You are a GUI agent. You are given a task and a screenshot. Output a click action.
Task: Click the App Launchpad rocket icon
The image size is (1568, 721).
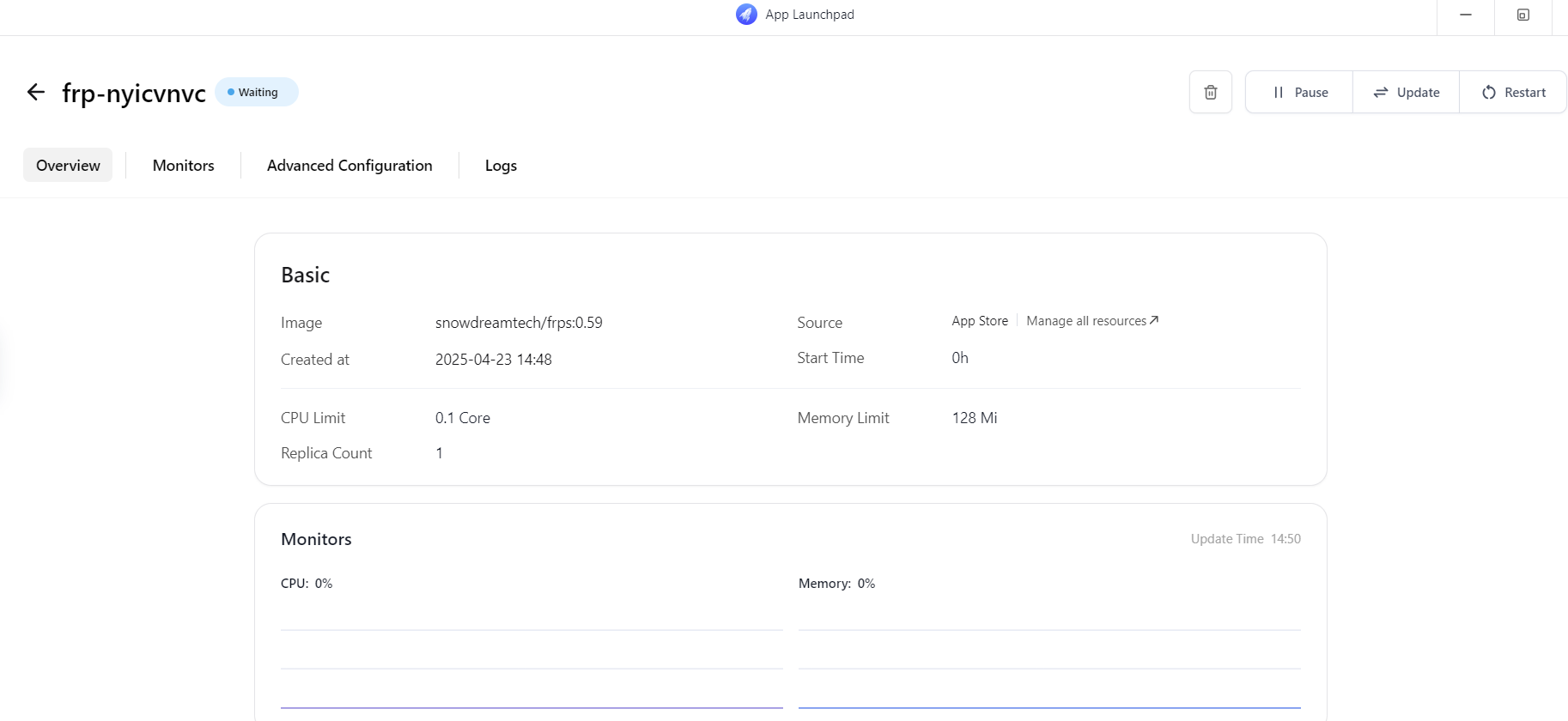tap(746, 15)
